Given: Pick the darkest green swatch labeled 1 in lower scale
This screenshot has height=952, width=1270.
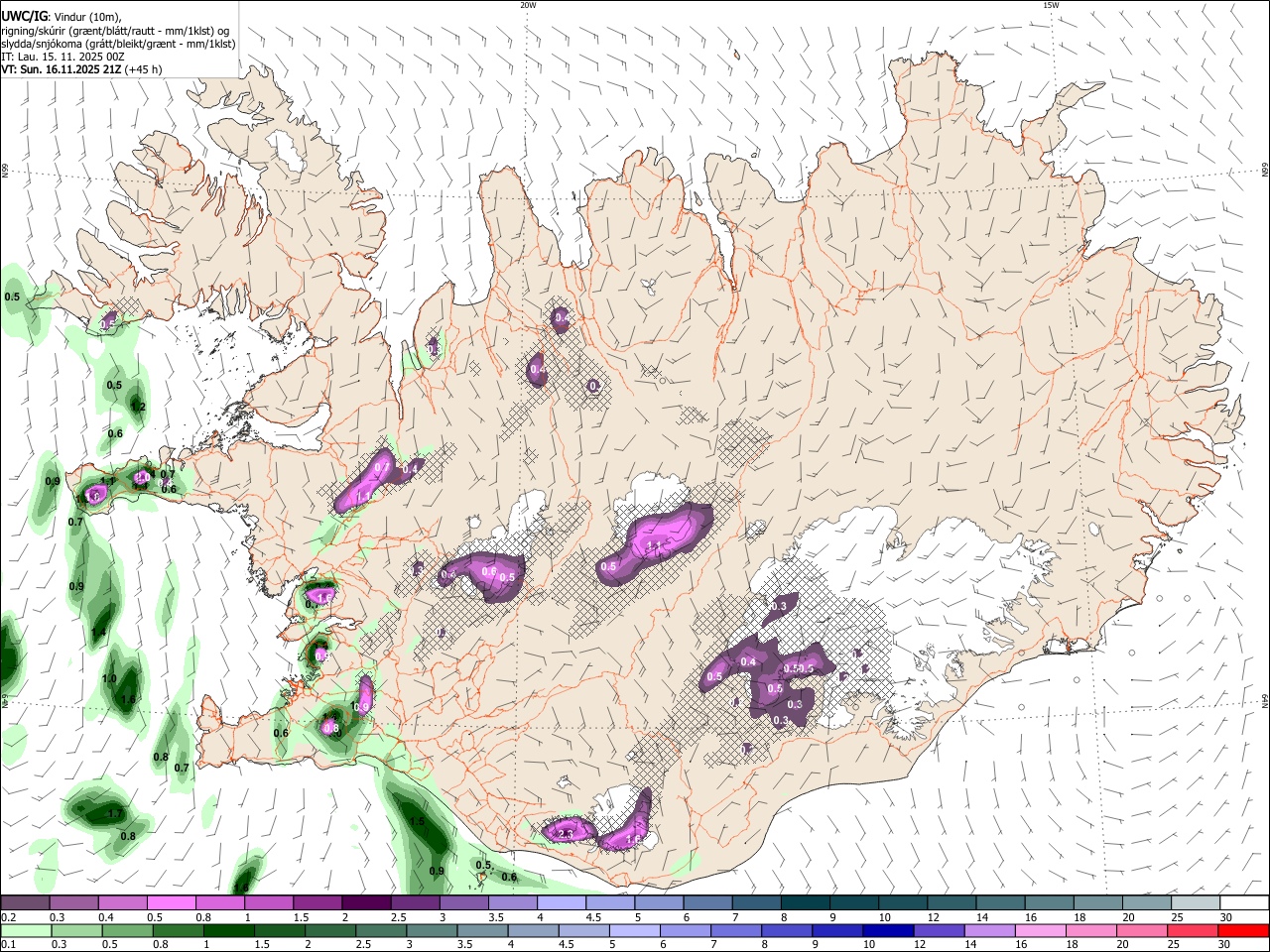Looking at the screenshot, I should [x=228, y=931].
